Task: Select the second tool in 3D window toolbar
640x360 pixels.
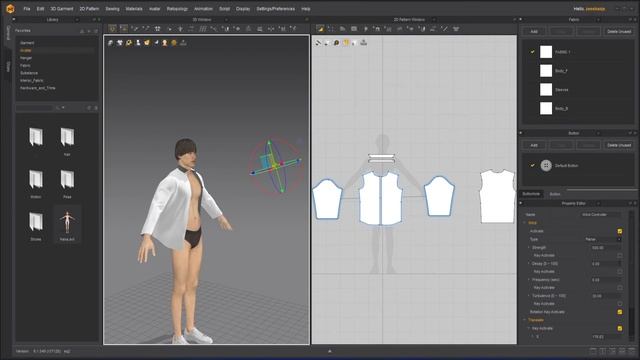Action: pyautogui.click(x=124, y=29)
